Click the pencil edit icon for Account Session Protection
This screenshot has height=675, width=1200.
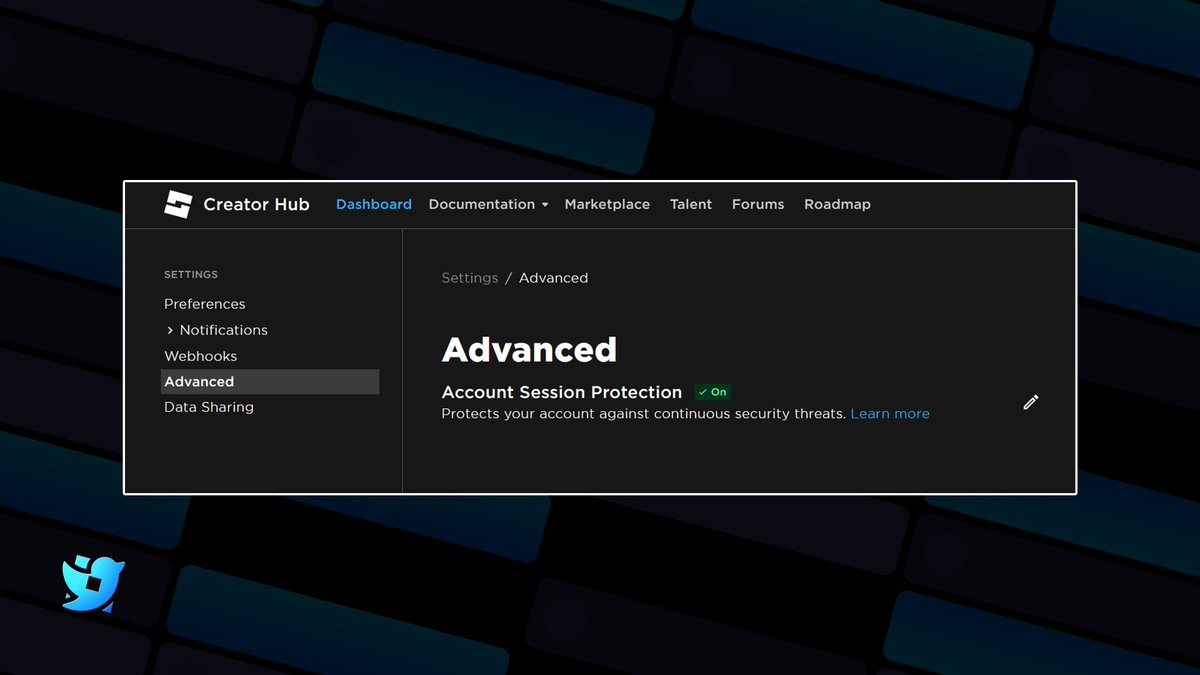tap(1031, 402)
